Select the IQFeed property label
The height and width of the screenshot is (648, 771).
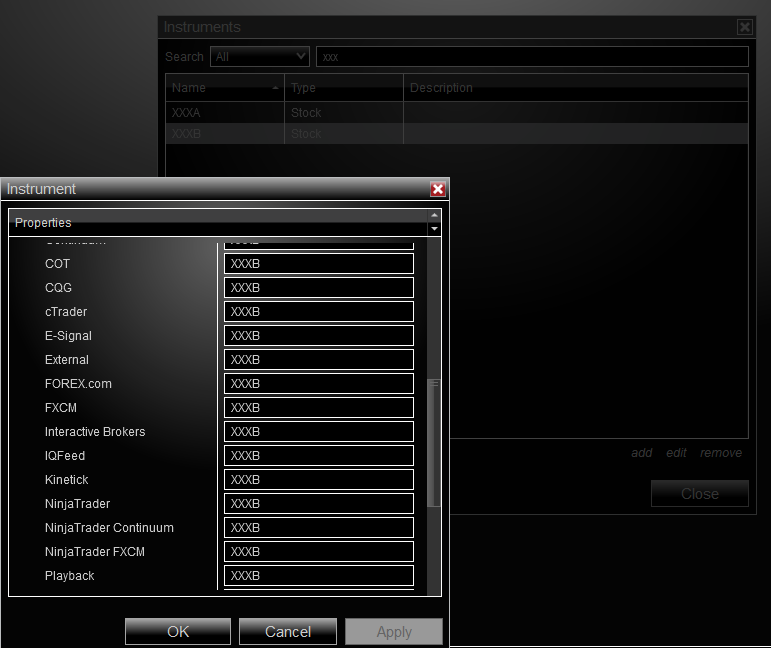point(65,456)
